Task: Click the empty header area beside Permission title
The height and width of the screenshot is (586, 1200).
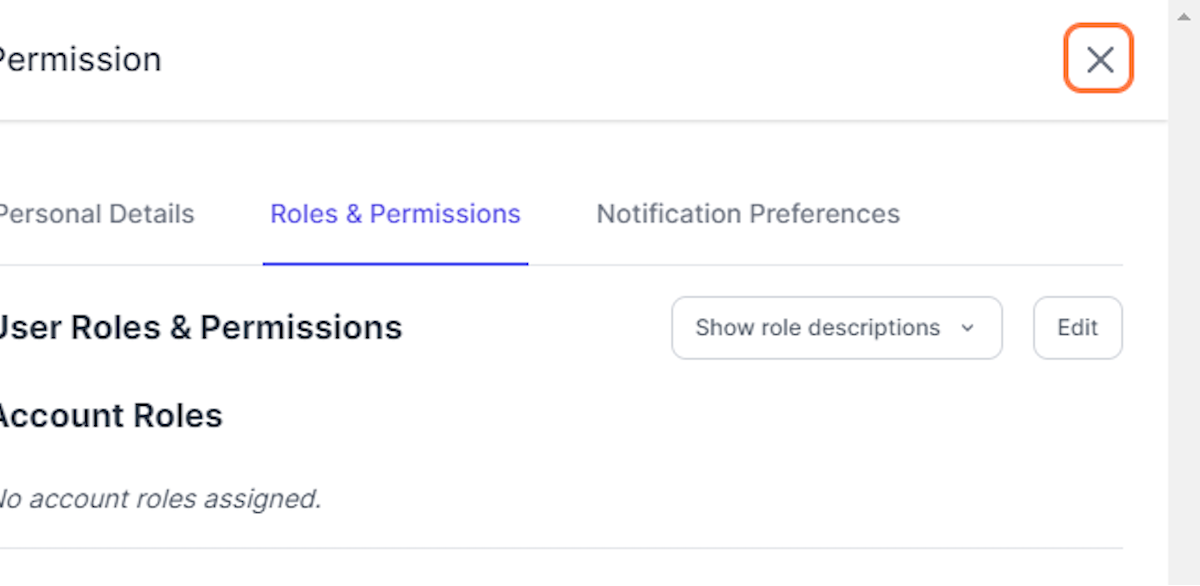Action: tap(600, 60)
